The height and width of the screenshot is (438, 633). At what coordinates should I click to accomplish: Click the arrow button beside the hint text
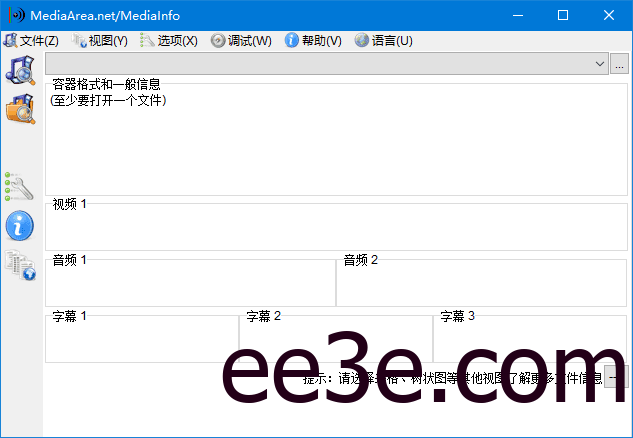click(x=616, y=377)
